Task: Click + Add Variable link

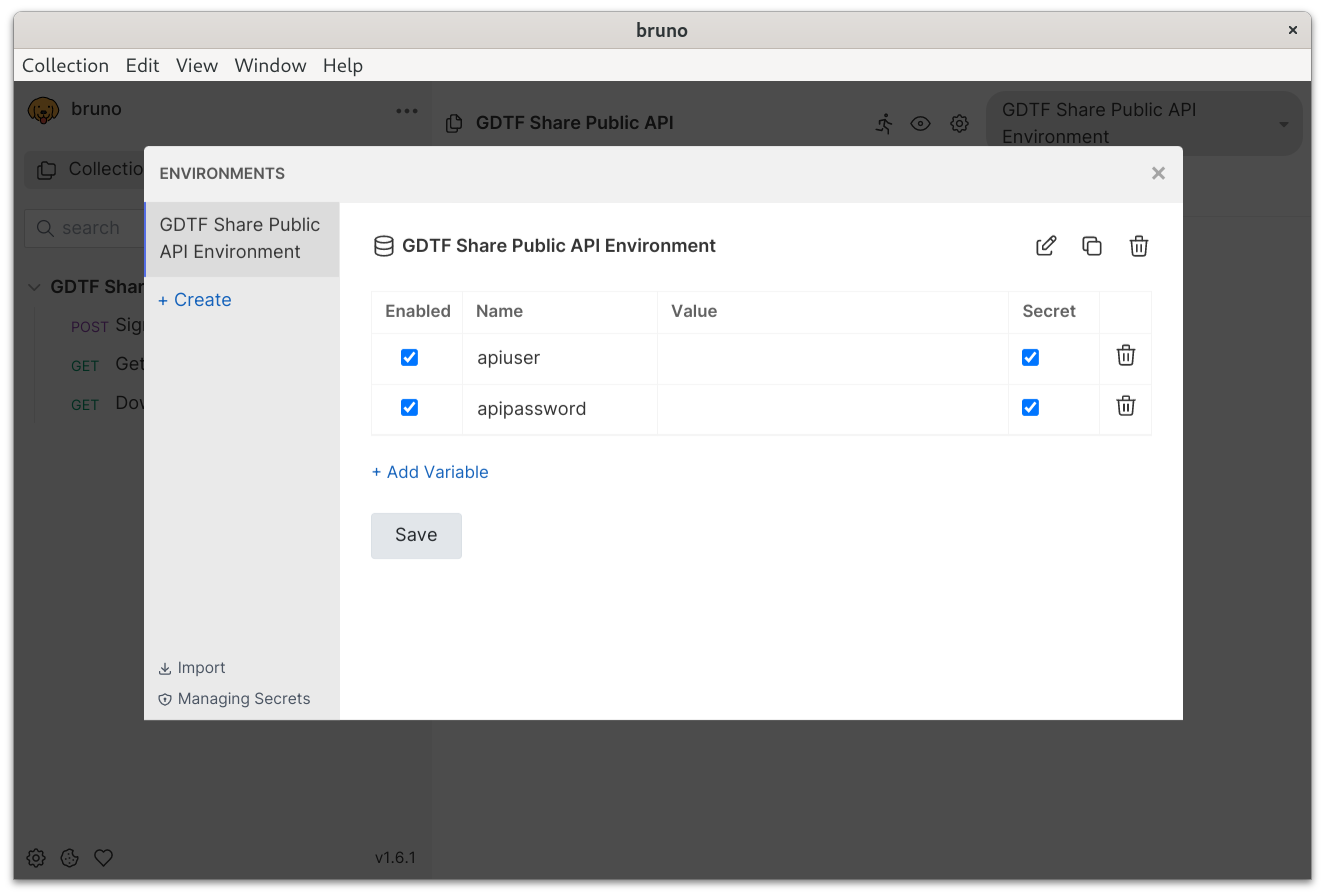Action: (x=430, y=472)
